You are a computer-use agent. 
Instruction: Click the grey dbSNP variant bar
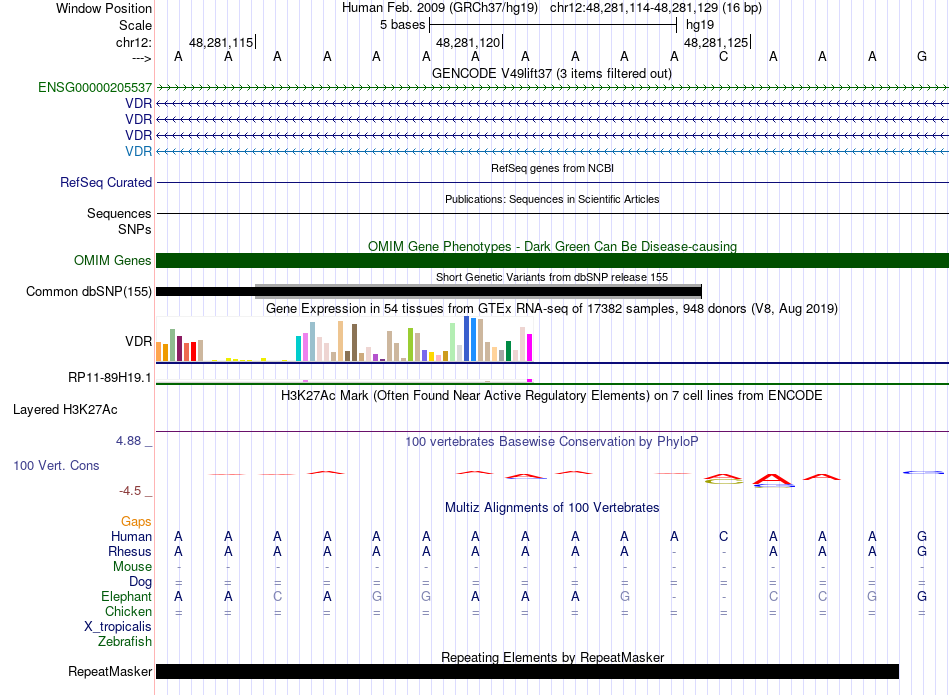478,291
